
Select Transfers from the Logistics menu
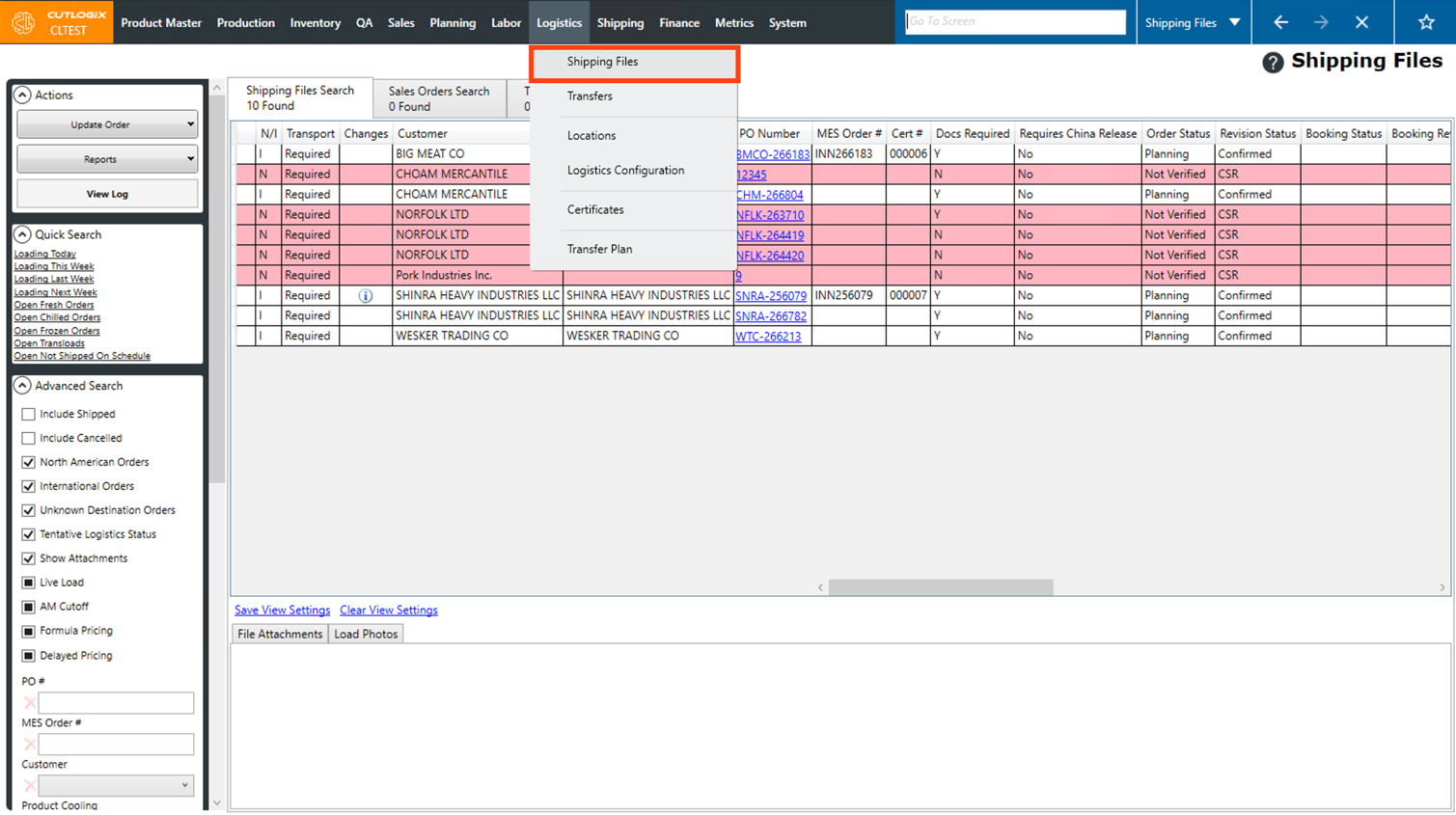click(590, 96)
